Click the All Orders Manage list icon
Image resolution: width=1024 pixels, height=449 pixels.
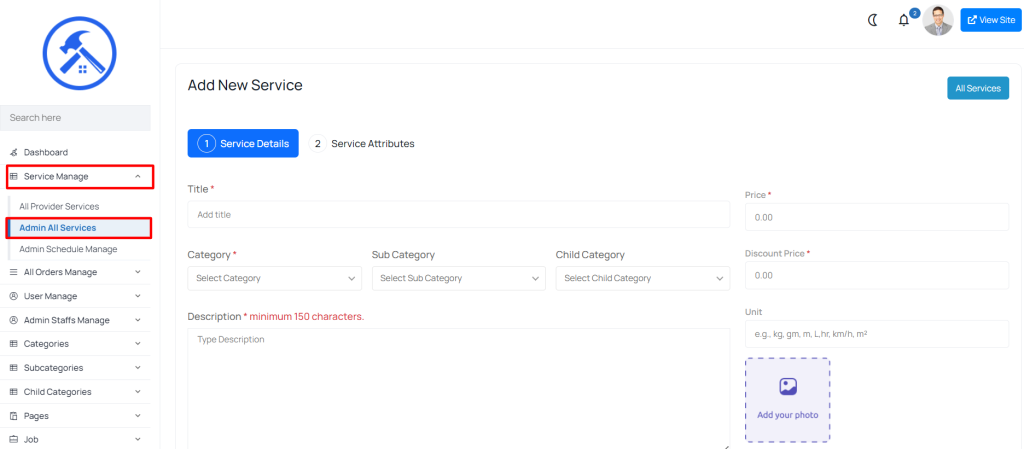[14, 272]
